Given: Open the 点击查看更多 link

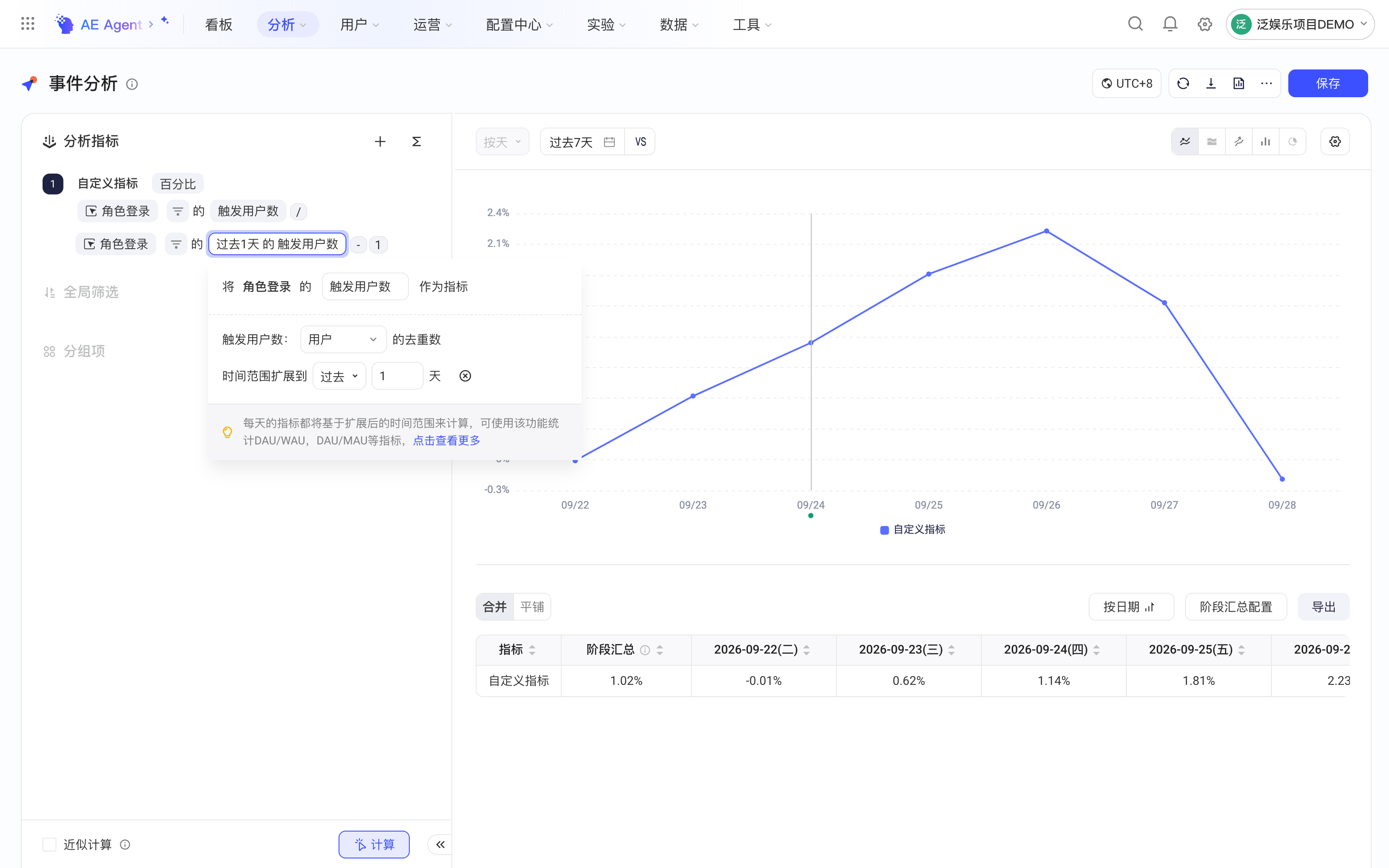Looking at the screenshot, I should tap(446, 441).
